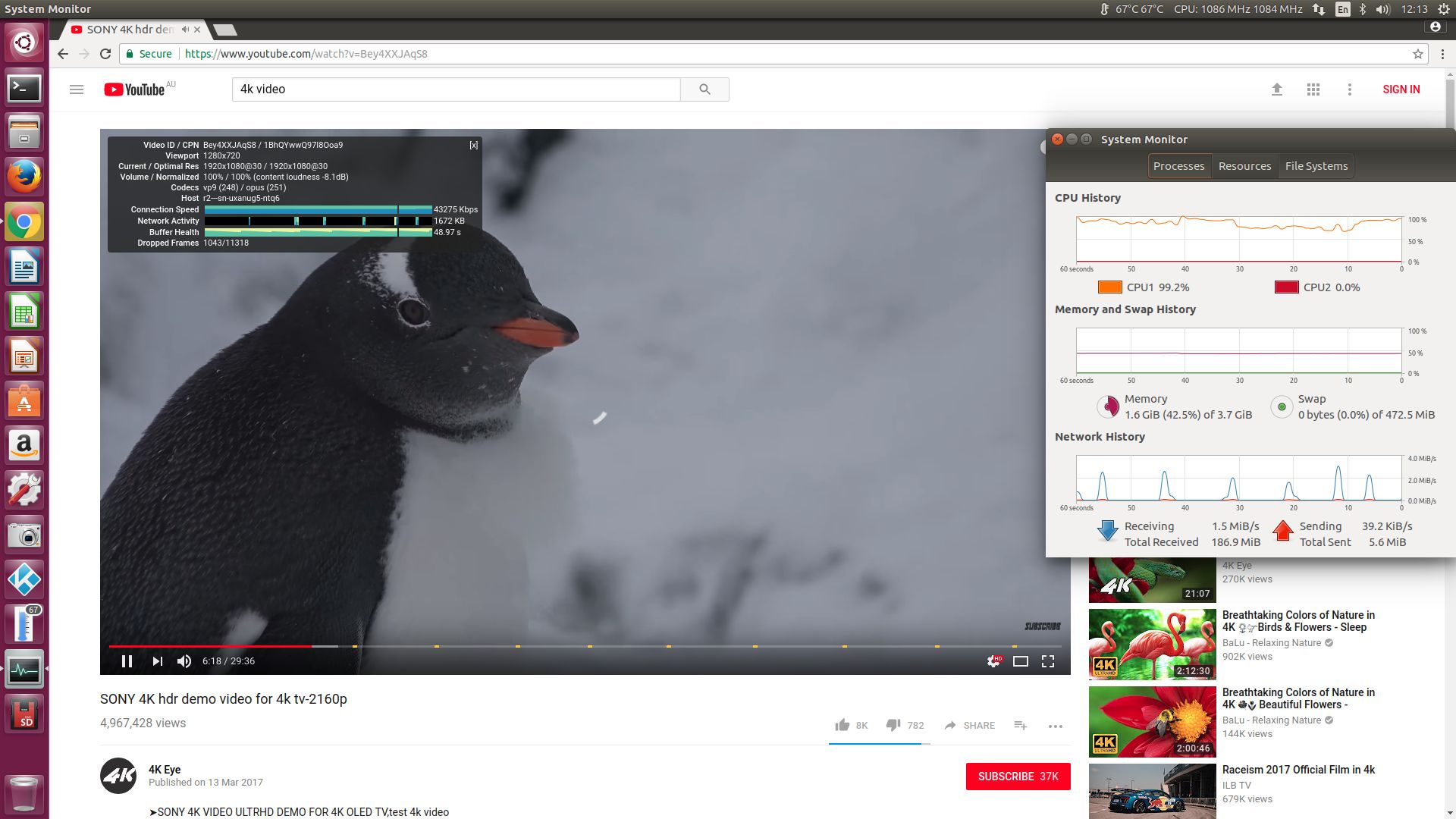Open LibreOffice Writer from the dock
Image resolution: width=1456 pixels, height=819 pixels.
click(24, 267)
